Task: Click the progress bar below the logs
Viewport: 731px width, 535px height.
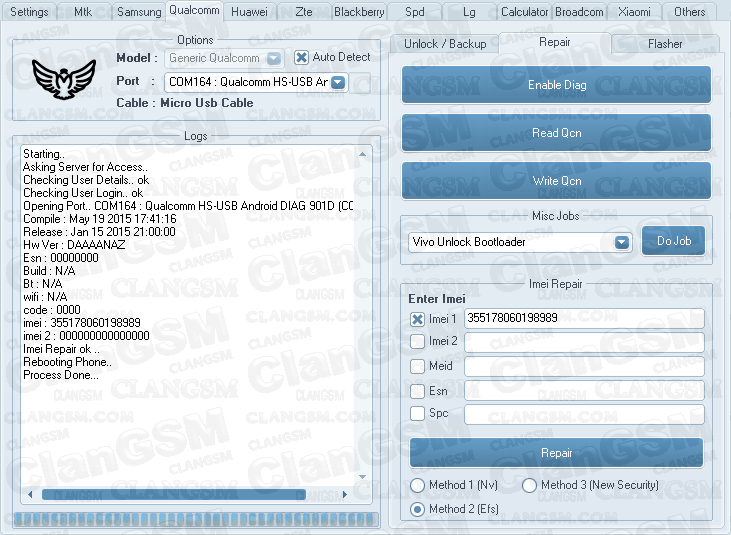Action: click(x=196, y=519)
